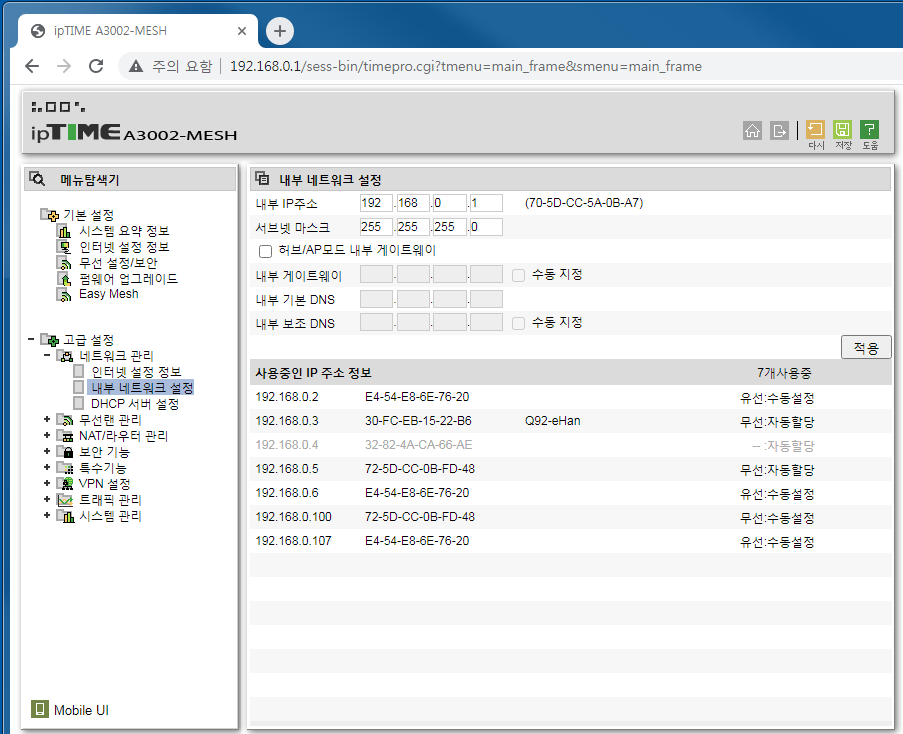Click the 저장 save icon

(843, 130)
